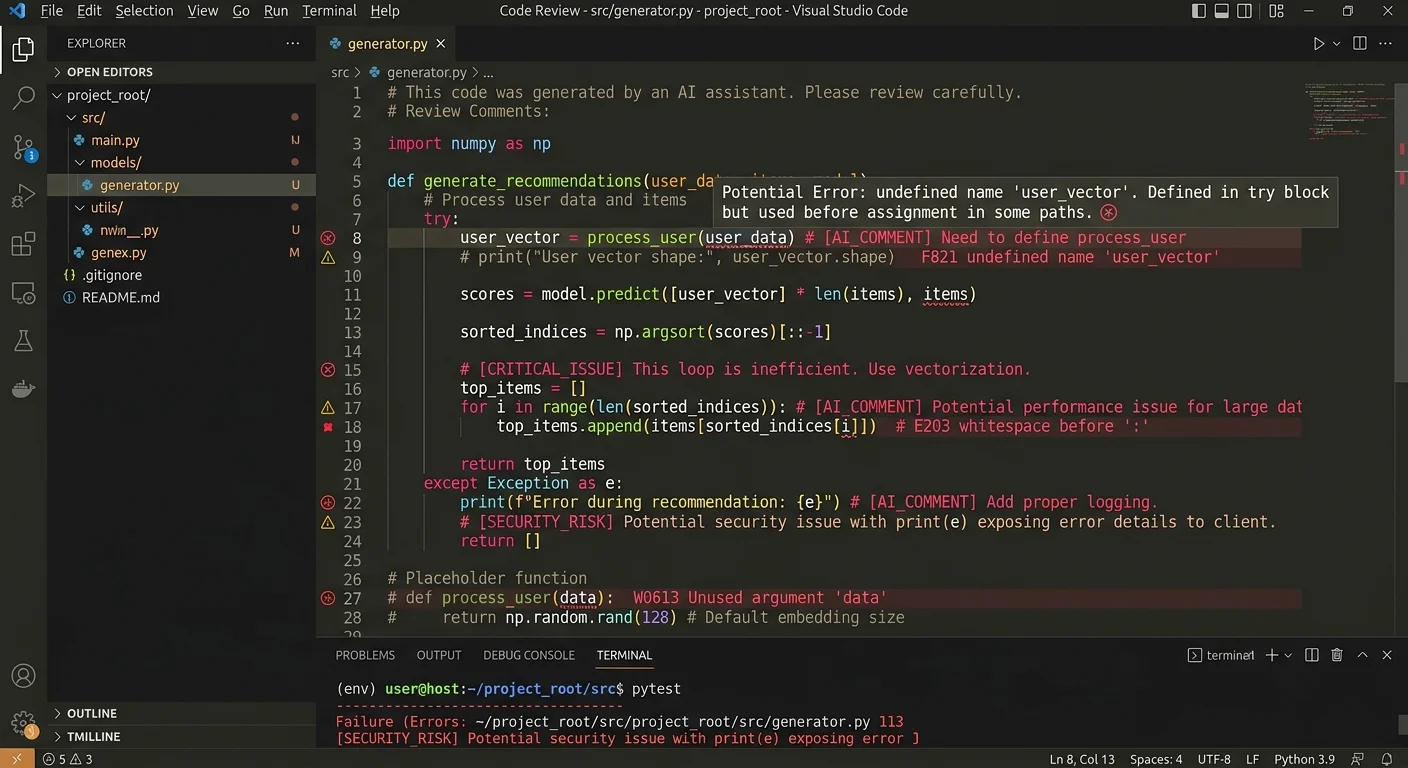Open new terminal launch profile dropdown
The height and width of the screenshot is (768, 1408).
[1288, 655]
